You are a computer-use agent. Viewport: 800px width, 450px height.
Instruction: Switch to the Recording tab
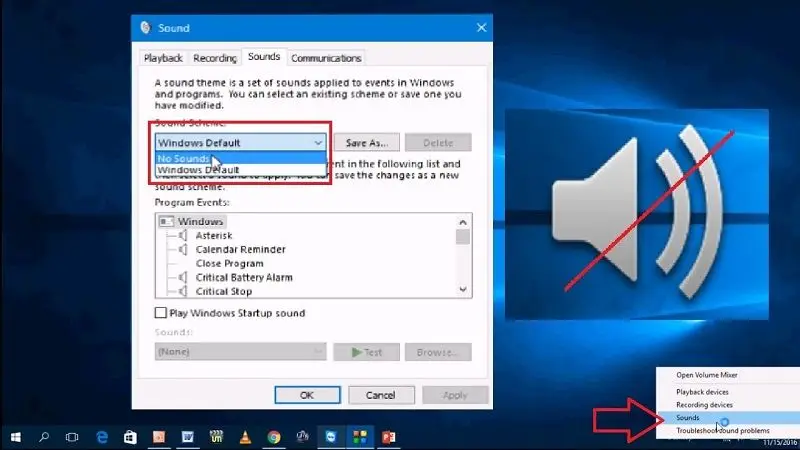215,58
